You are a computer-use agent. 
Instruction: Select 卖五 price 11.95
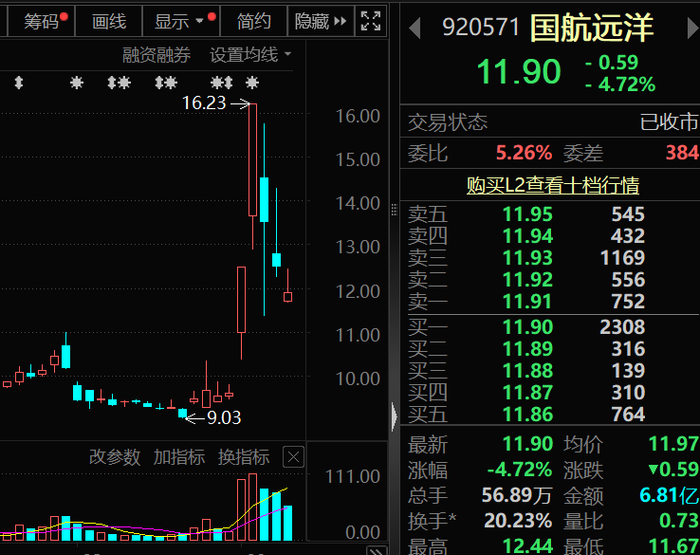coord(528,214)
